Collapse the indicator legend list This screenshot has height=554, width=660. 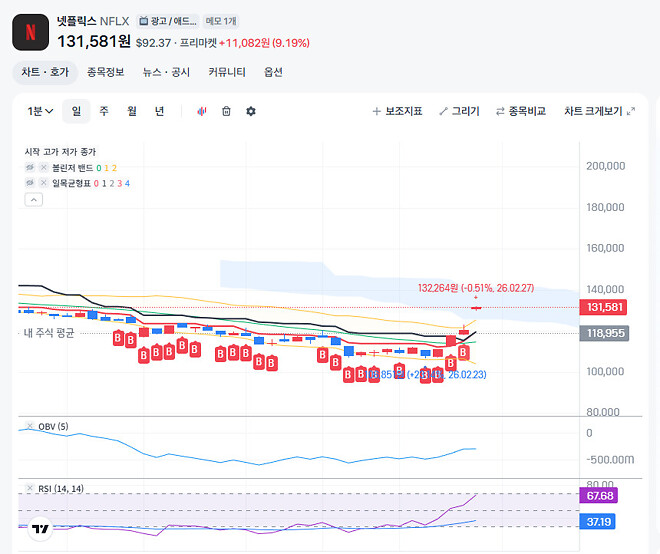point(33,200)
